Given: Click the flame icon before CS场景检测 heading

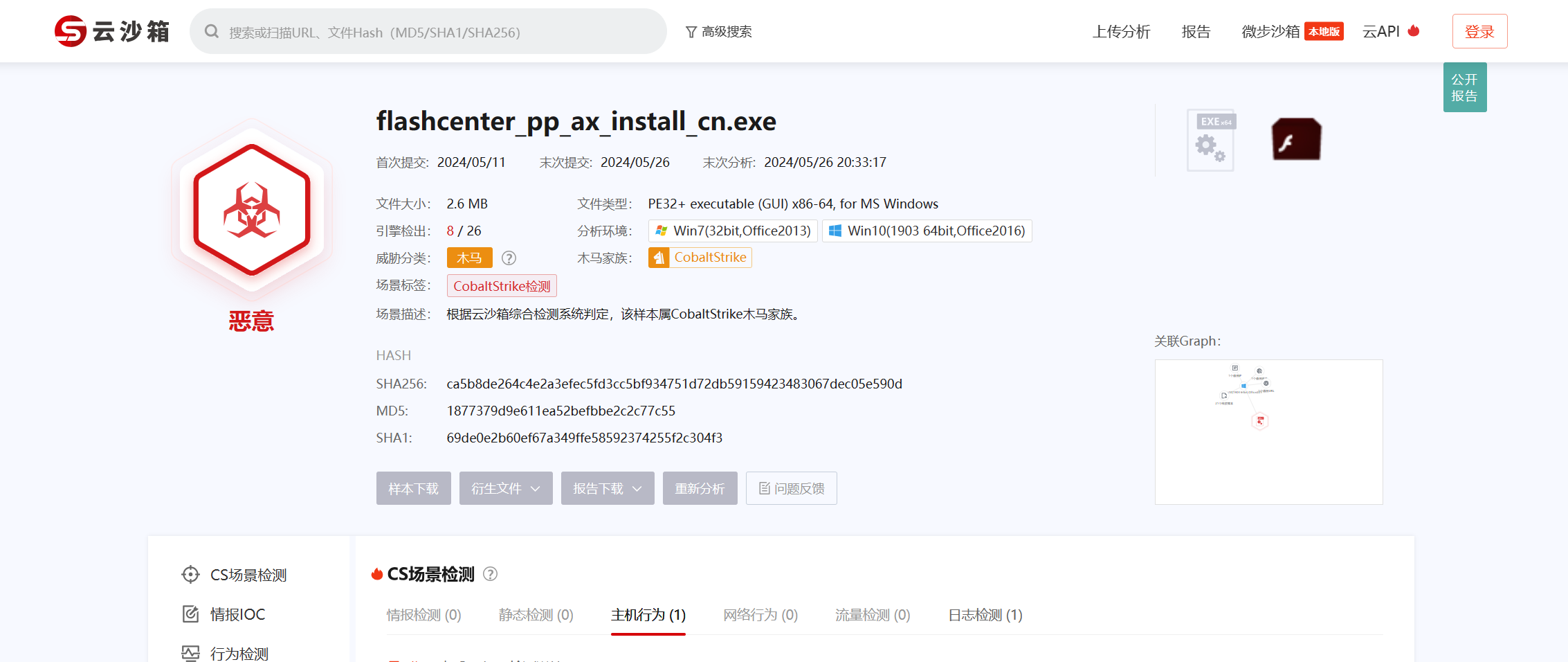Looking at the screenshot, I should [x=377, y=574].
